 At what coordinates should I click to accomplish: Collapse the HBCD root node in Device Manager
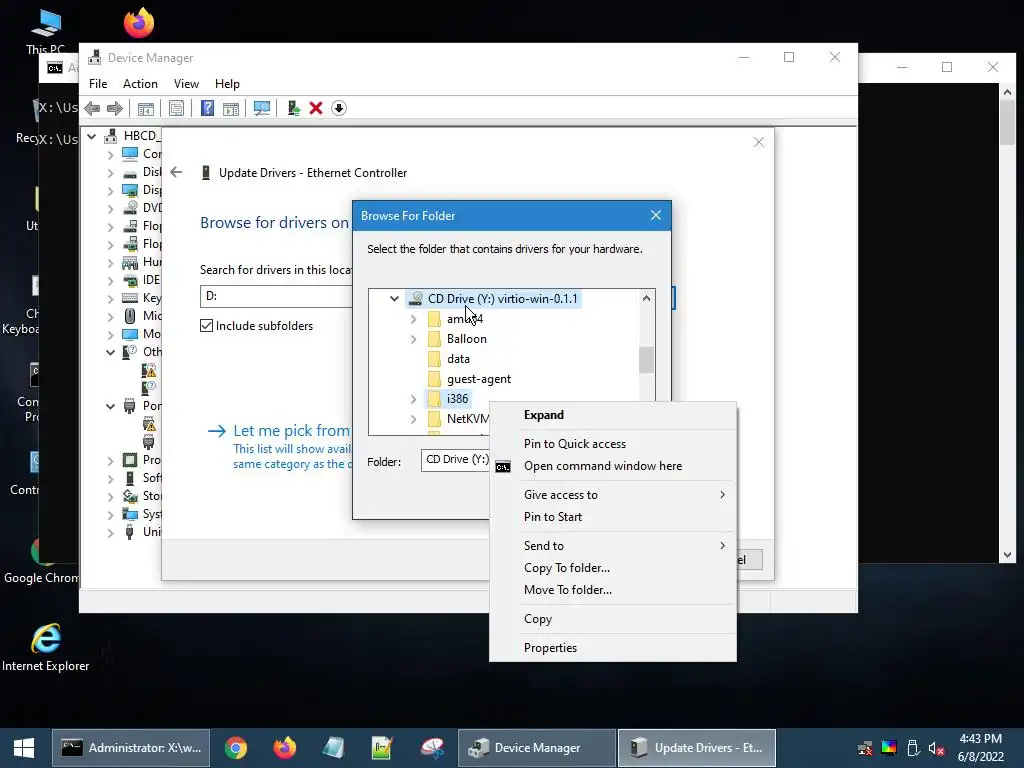coord(91,136)
